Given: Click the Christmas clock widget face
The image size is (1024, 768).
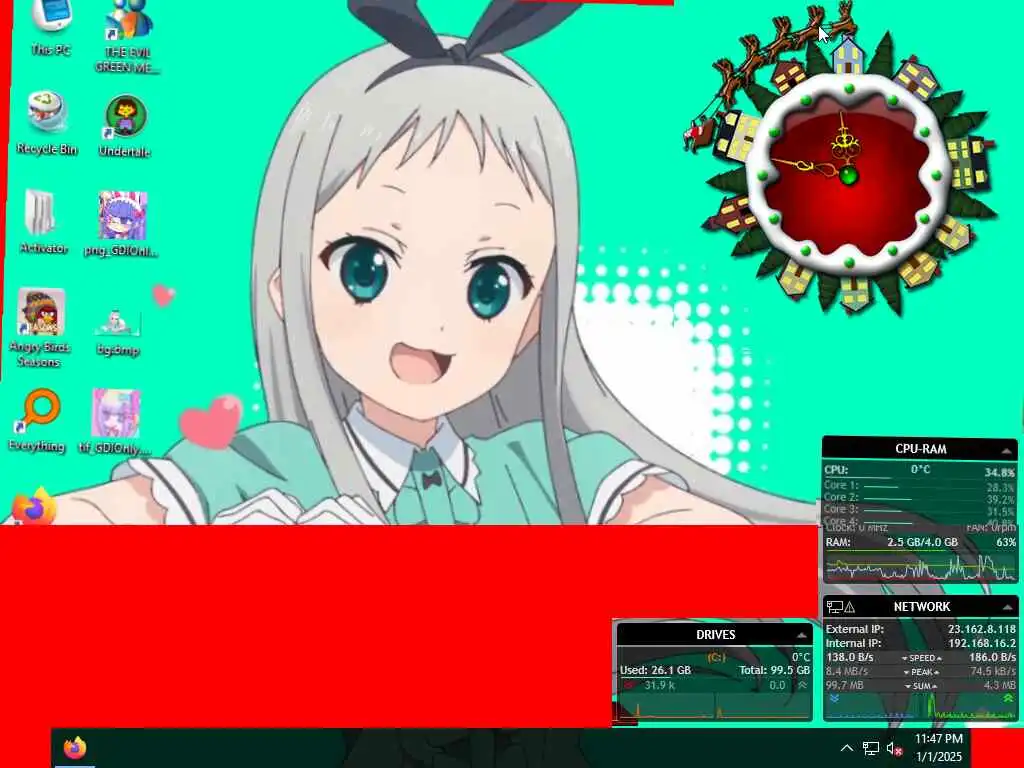Looking at the screenshot, I should pyautogui.click(x=848, y=174).
